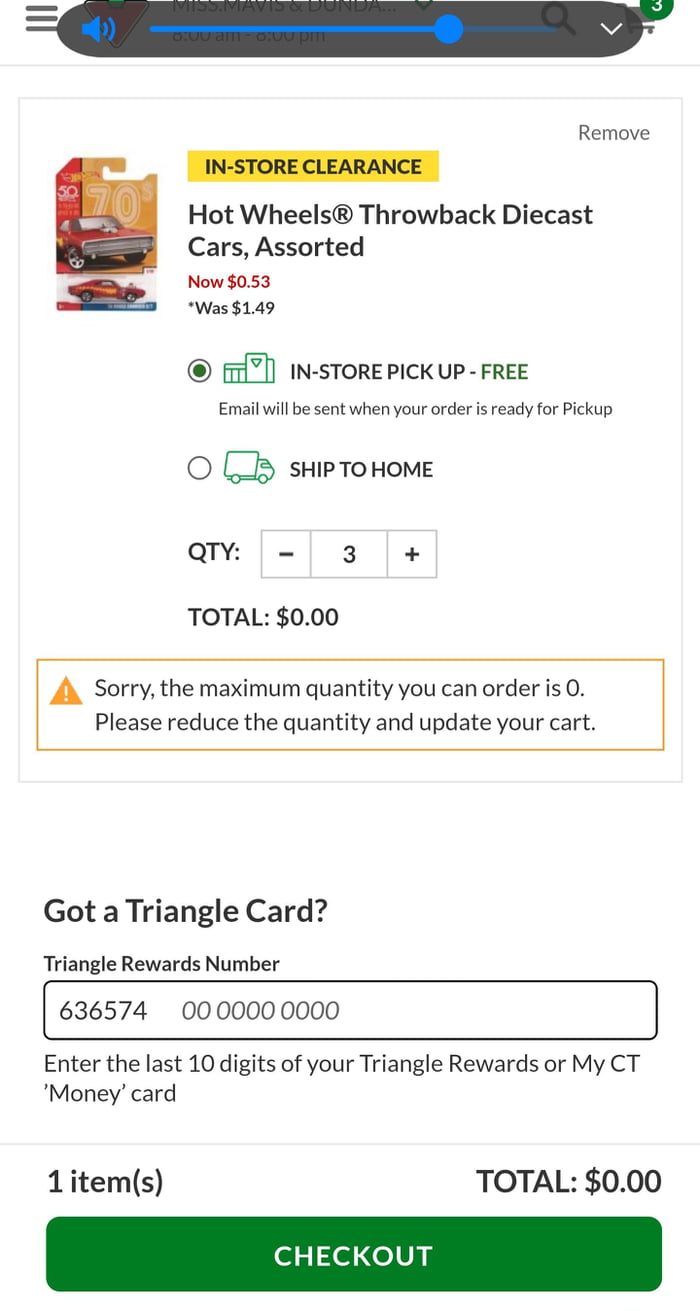Screen dimensions: 700x1311
Task: Expand the volume panel chevron
Action: pyautogui.click(x=611, y=29)
